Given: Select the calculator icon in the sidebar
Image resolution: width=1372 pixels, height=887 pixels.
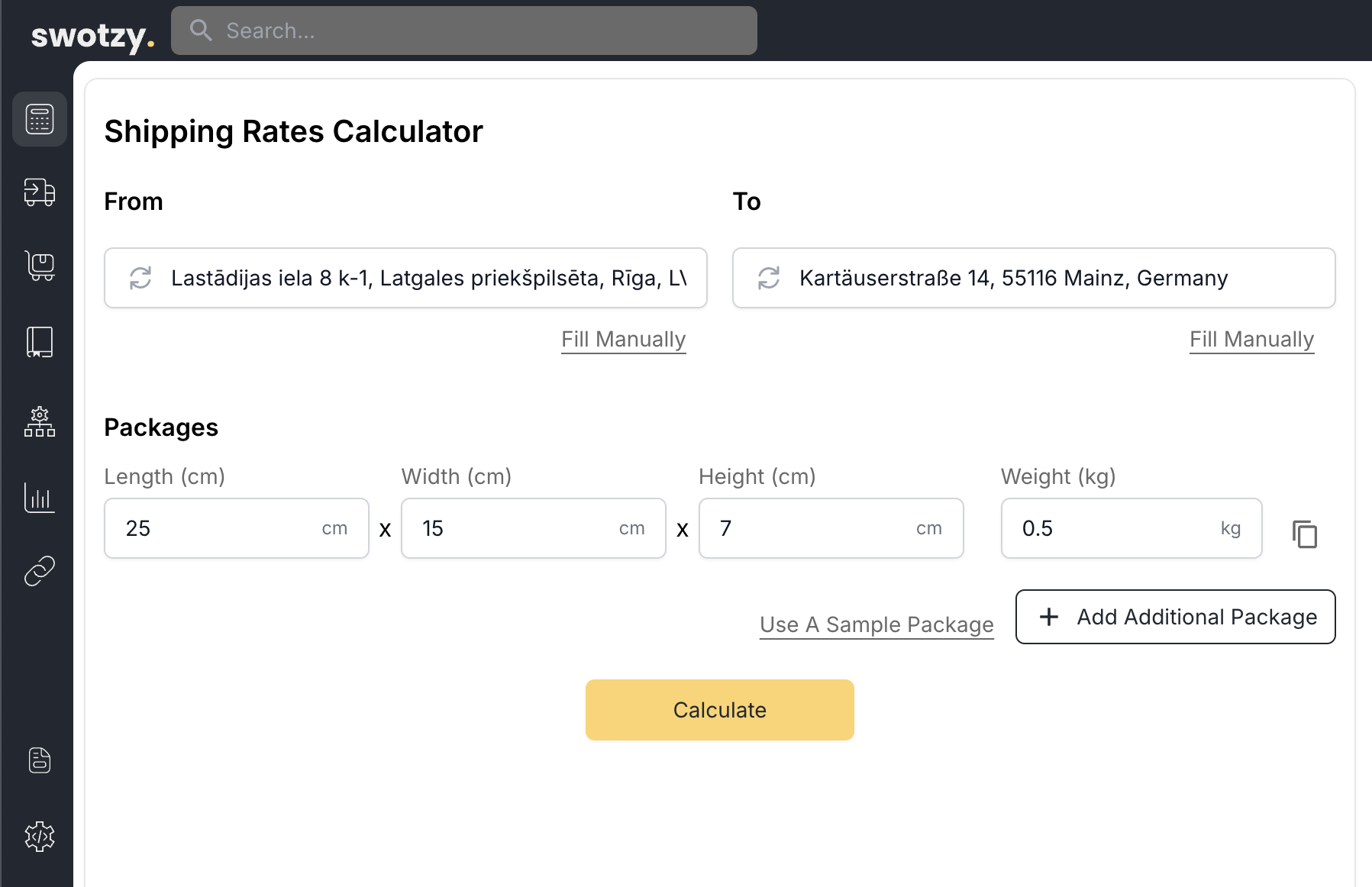Looking at the screenshot, I should coord(39,119).
